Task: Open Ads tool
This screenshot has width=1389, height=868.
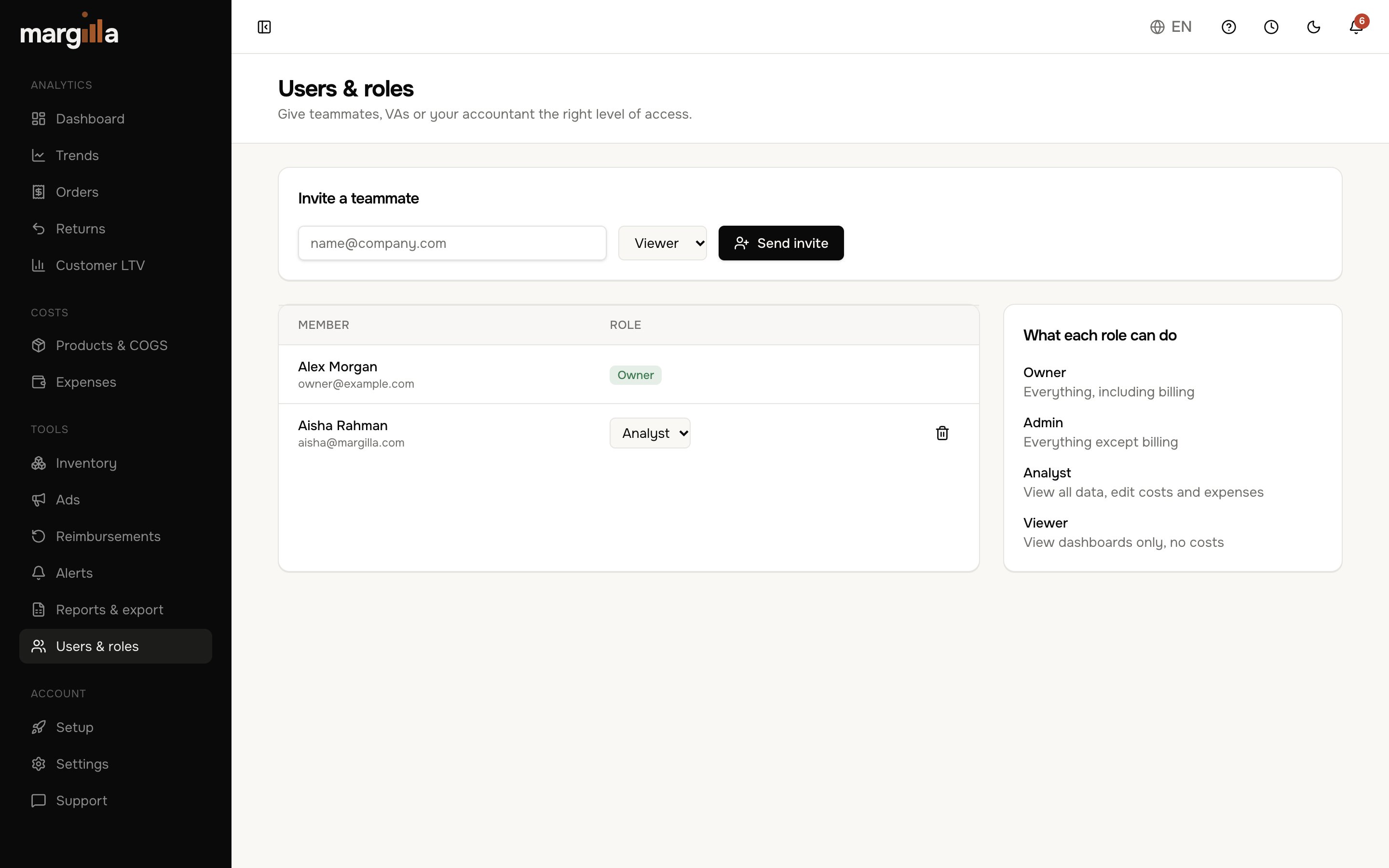Action: coord(115,500)
